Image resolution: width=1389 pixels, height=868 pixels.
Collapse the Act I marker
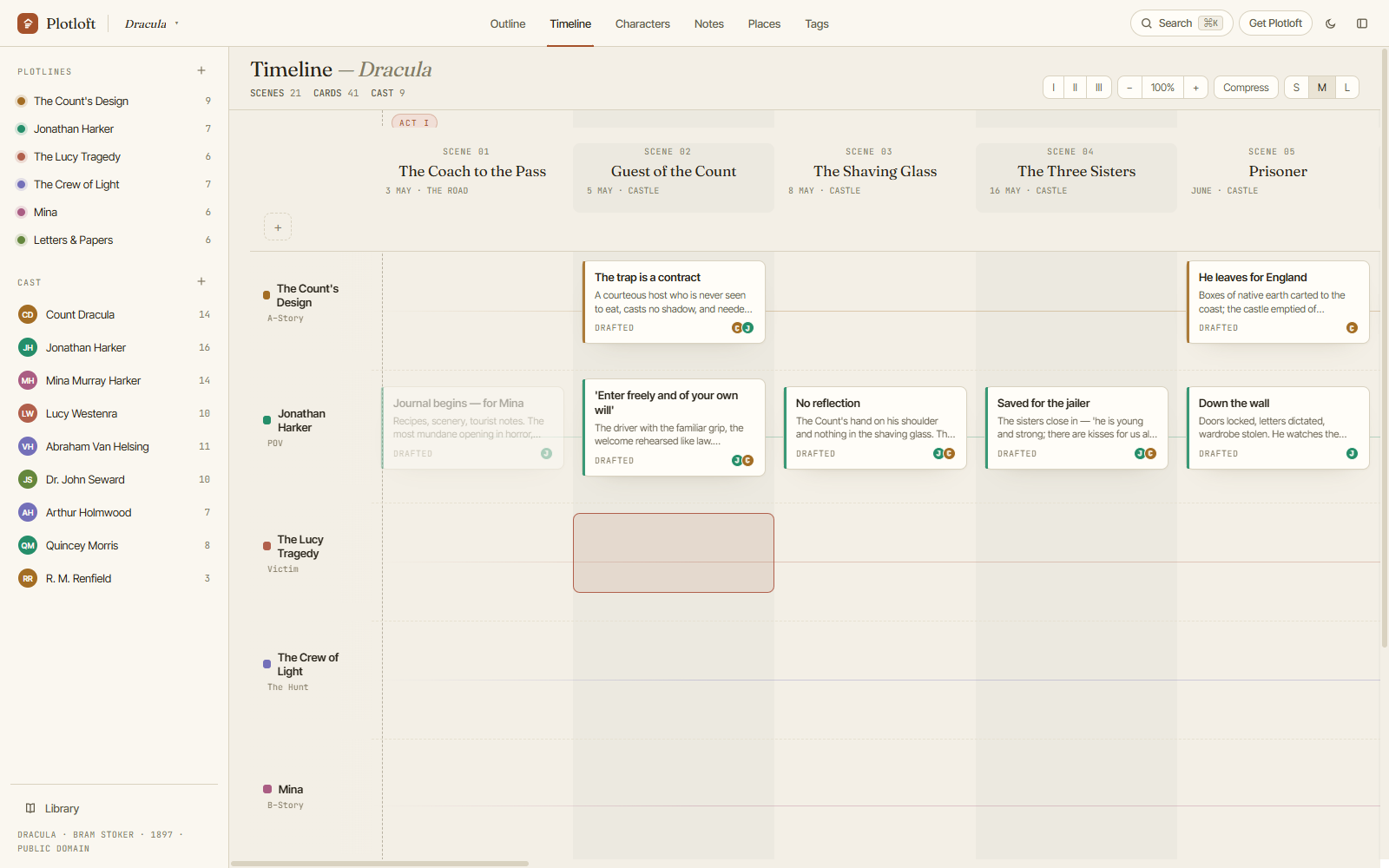414,122
